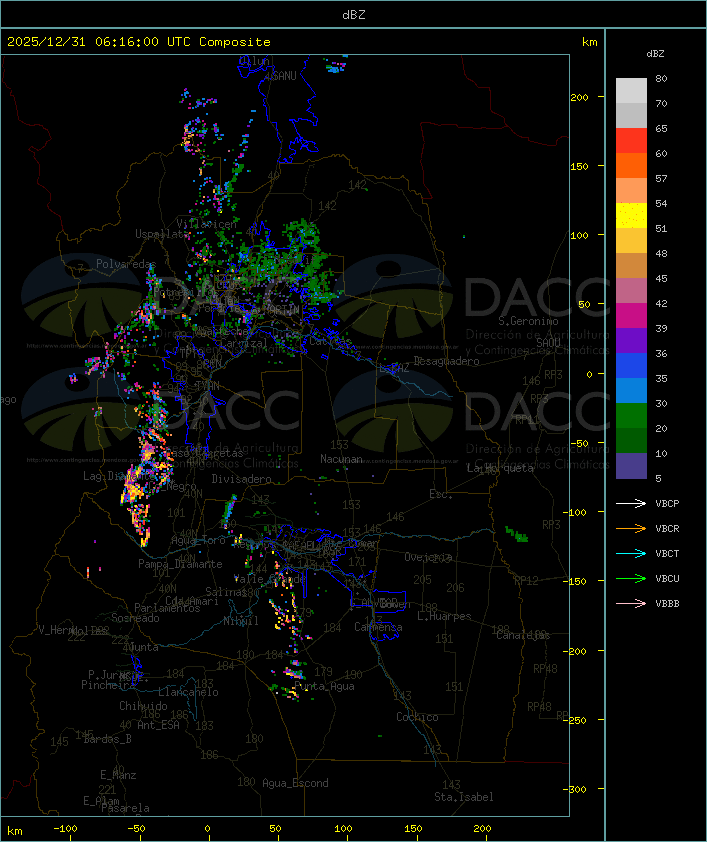Image resolution: width=707 pixels, height=842 pixels.
Task: Click the VBCU legend label
Action: 667,578
